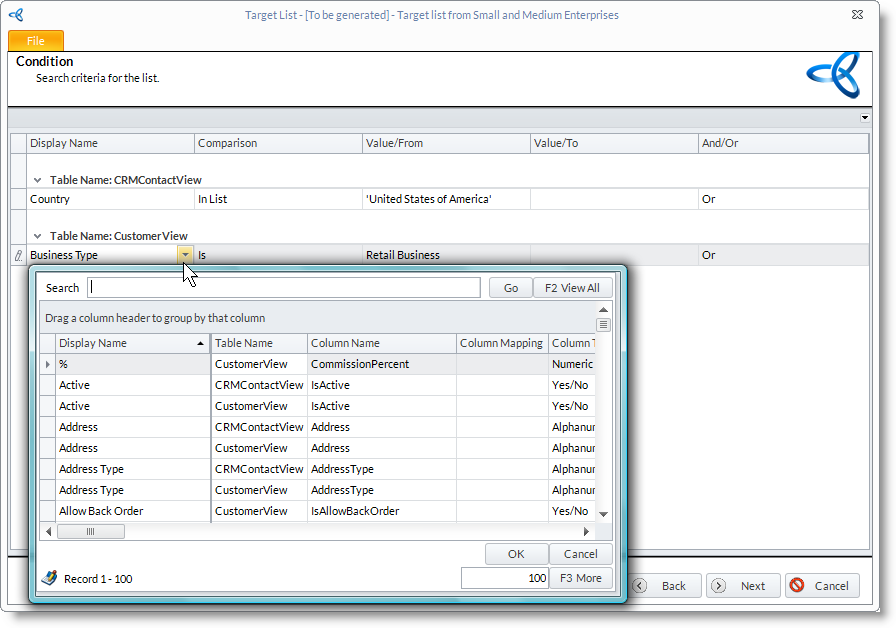Click inside the Search text field

(284, 288)
